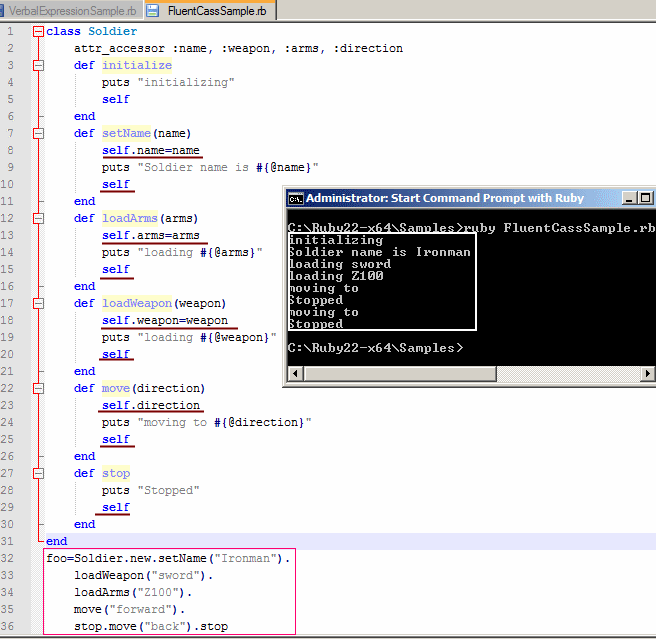Click the Command Prompt title bar text
This screenshot has height=639, width=656.
[x=445, y=198]
